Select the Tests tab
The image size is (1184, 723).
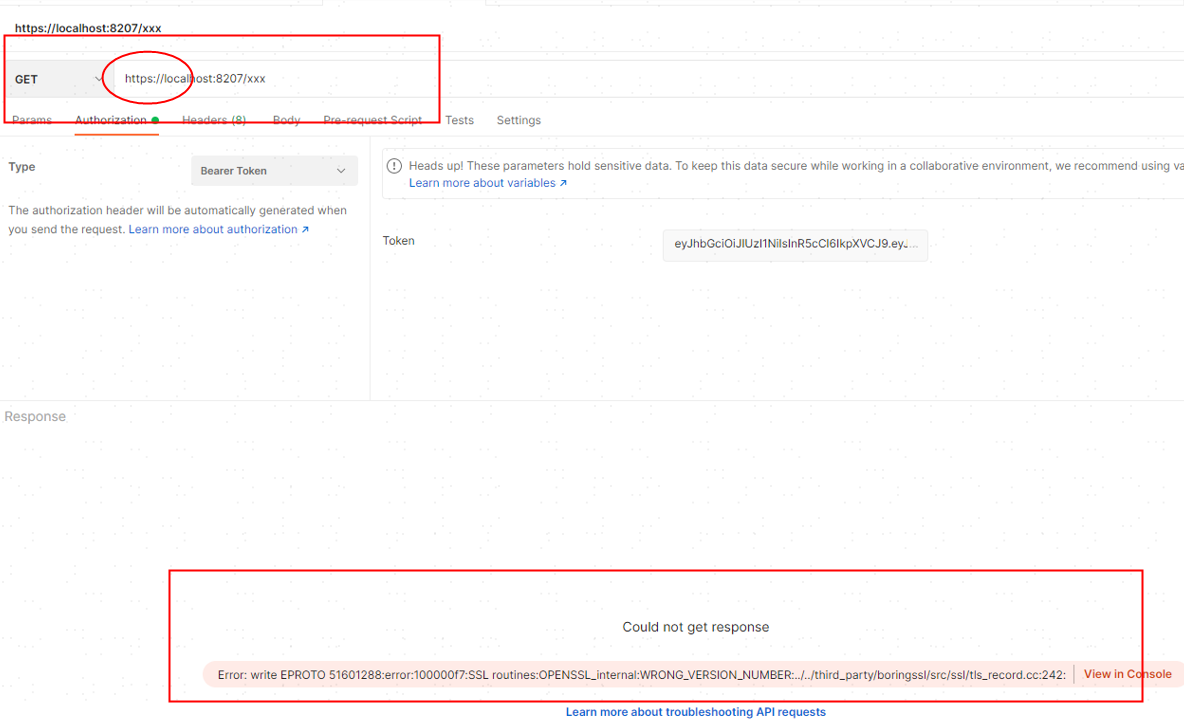(x=460, y=120)
